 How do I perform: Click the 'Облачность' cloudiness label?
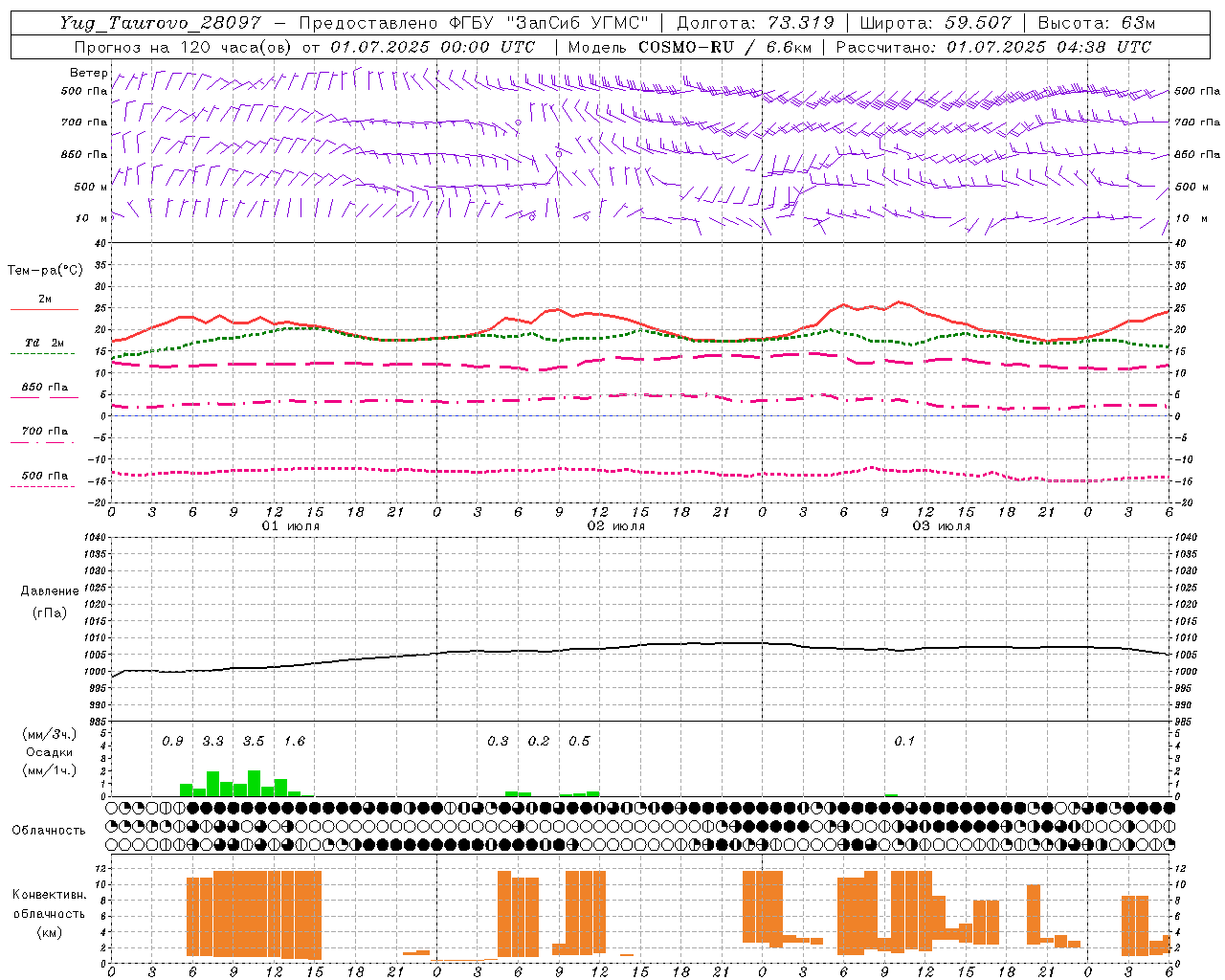coord(49,830)
